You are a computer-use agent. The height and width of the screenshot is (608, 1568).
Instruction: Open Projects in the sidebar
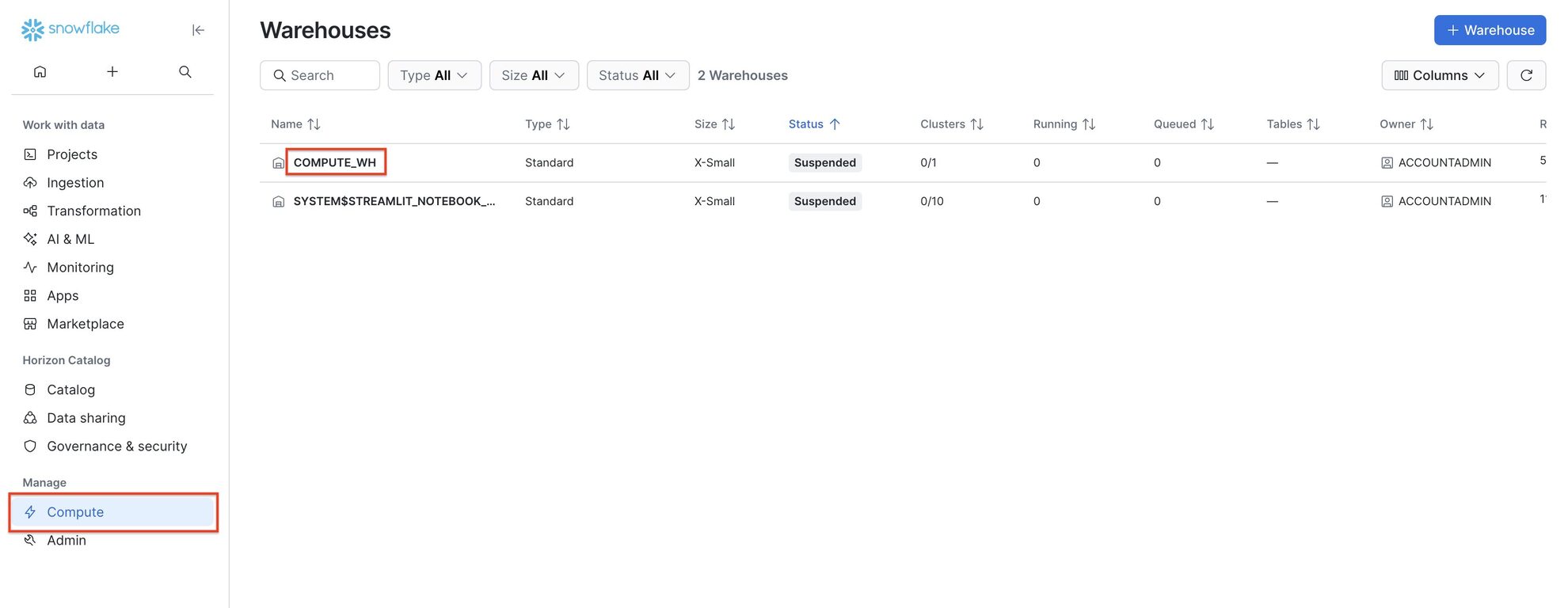click(x=72, y=154)
